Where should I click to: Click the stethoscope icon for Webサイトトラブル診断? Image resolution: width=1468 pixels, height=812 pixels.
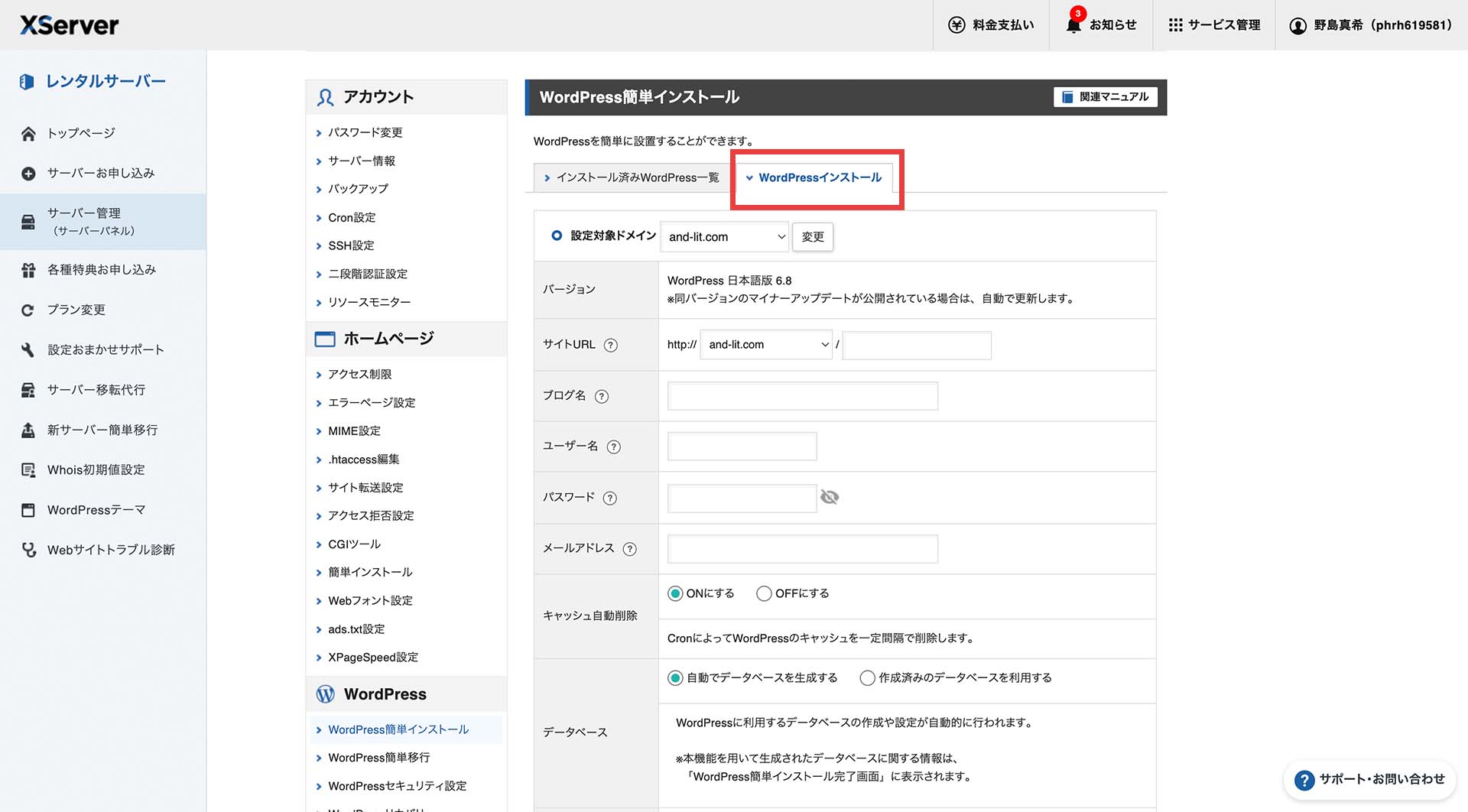point(28,550)
